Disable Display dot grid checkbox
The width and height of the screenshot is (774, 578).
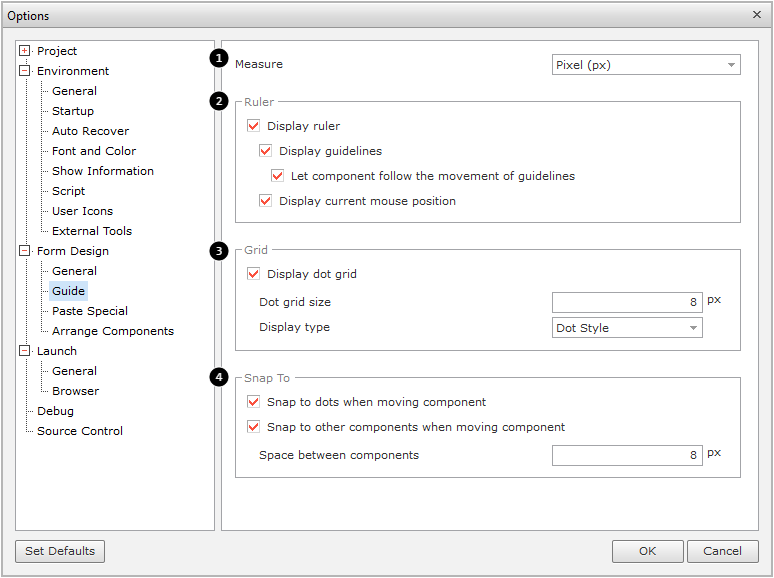[x=253, y=274]
